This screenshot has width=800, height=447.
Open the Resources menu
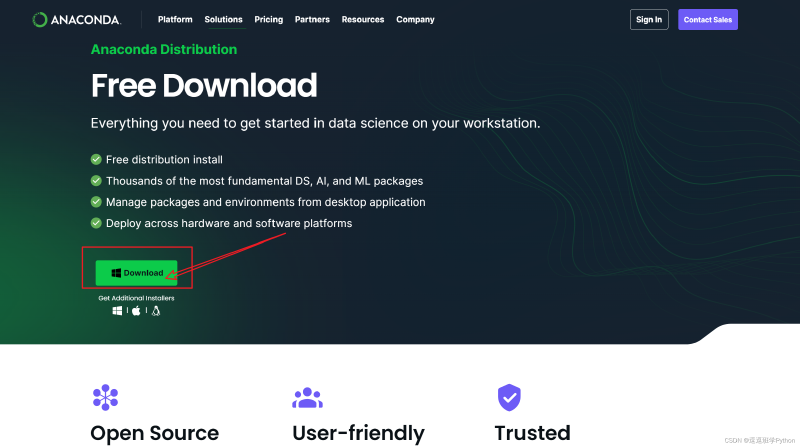coord(363,19)
